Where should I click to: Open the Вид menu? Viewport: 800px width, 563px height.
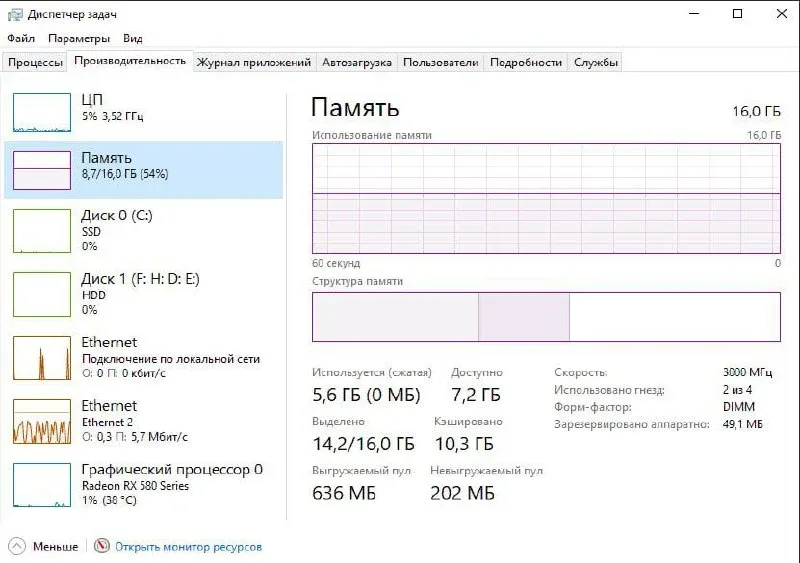pyautogui.click(x=133, y=38)
